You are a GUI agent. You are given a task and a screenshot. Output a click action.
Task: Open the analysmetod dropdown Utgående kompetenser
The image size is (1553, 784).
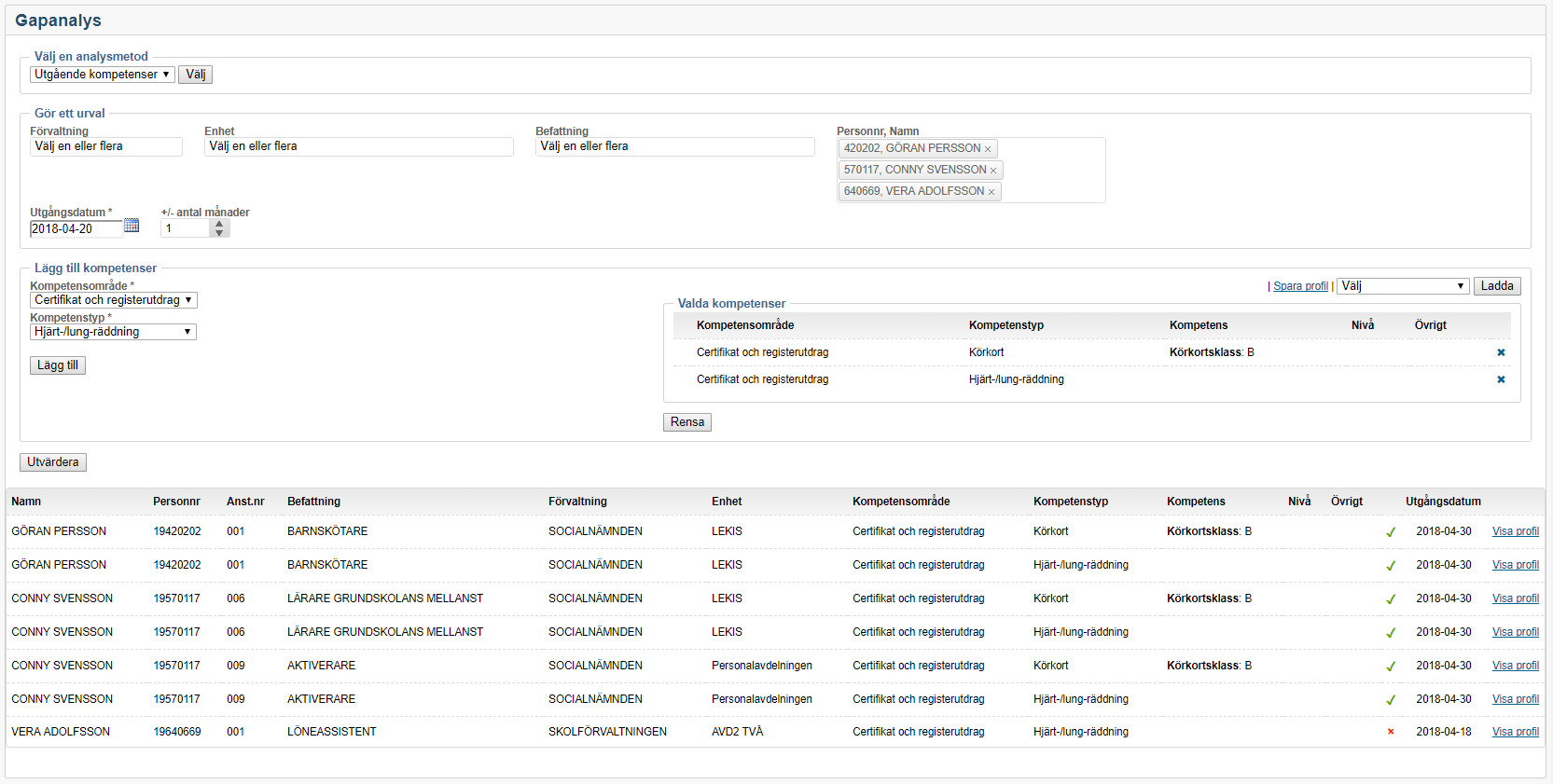click(102, 75)
